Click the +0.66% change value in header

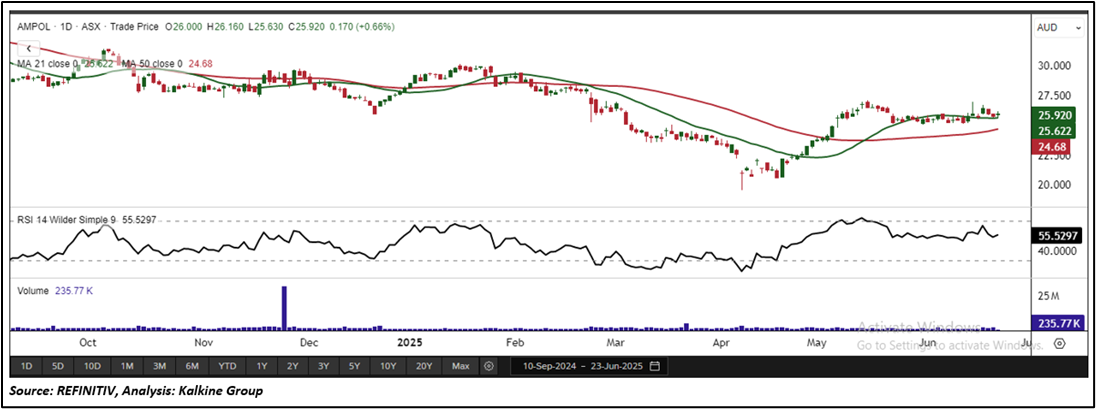pos(375,27)
